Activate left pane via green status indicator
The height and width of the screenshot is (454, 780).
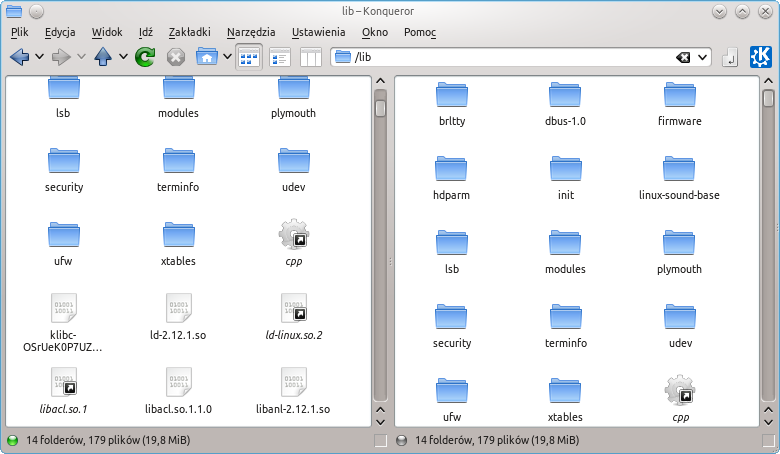click(13, 440)
